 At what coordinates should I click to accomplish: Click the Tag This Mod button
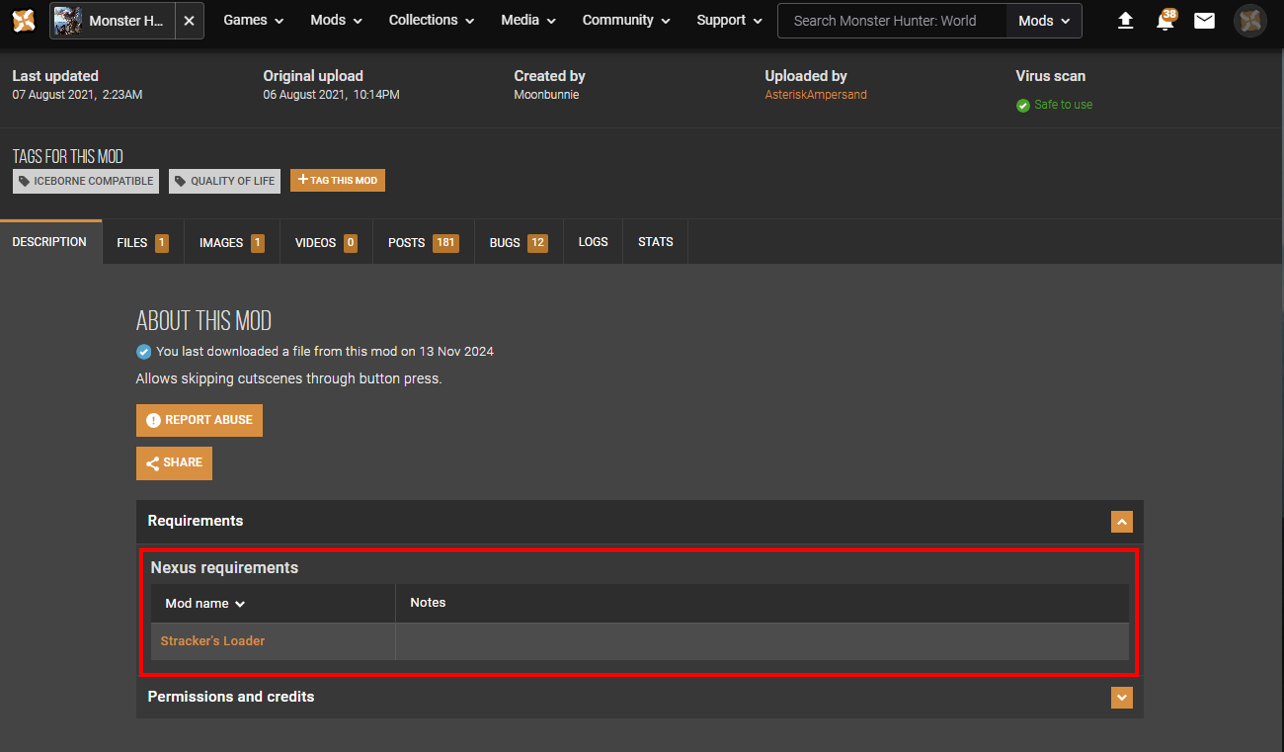point(338,180)
